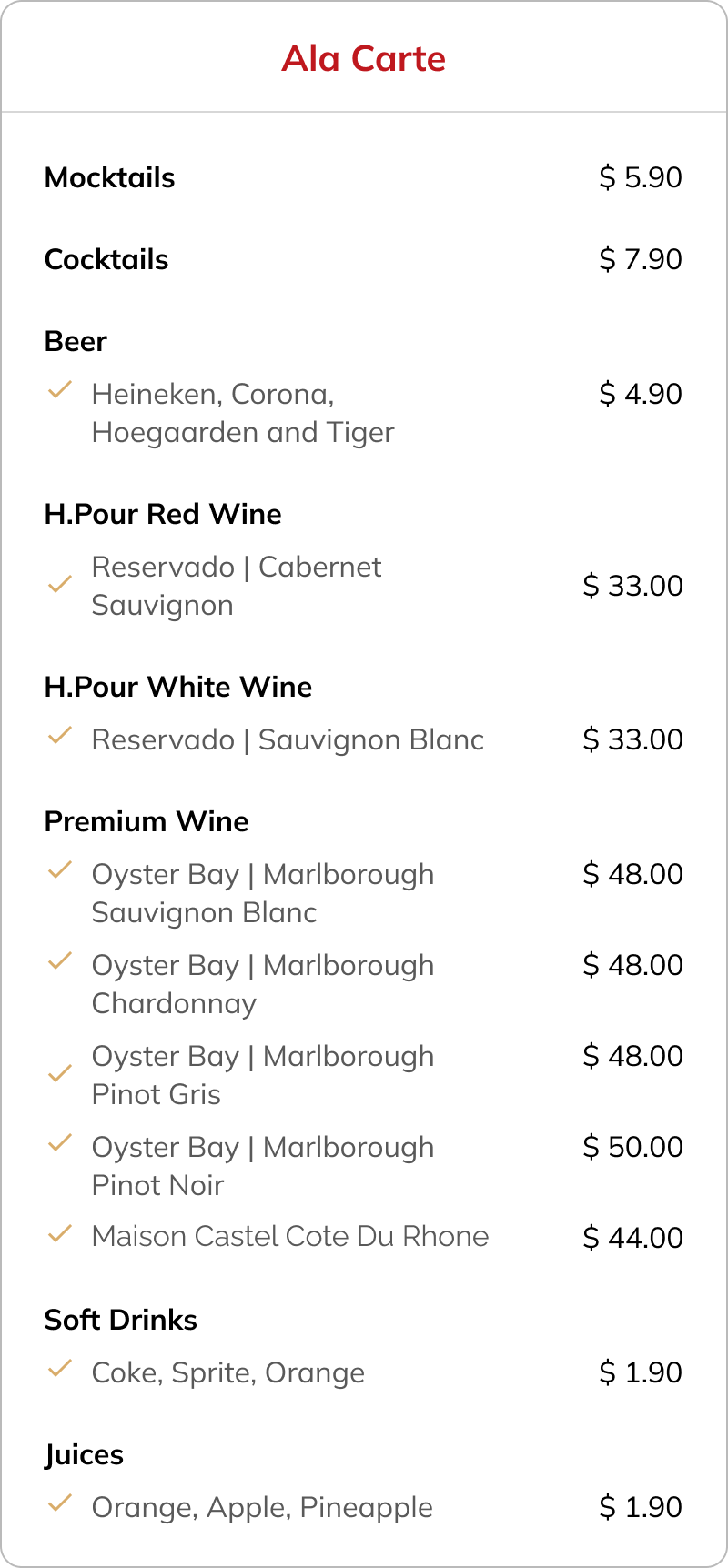Click the checkmark beside Reservado Sauvignon Blanc

(59, 735)
